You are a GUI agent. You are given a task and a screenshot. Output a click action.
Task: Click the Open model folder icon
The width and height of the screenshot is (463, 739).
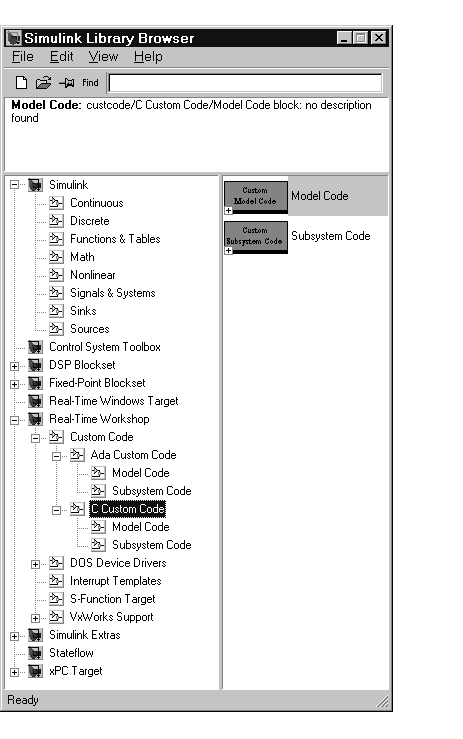pyautogui.click(x=43, y=83)
